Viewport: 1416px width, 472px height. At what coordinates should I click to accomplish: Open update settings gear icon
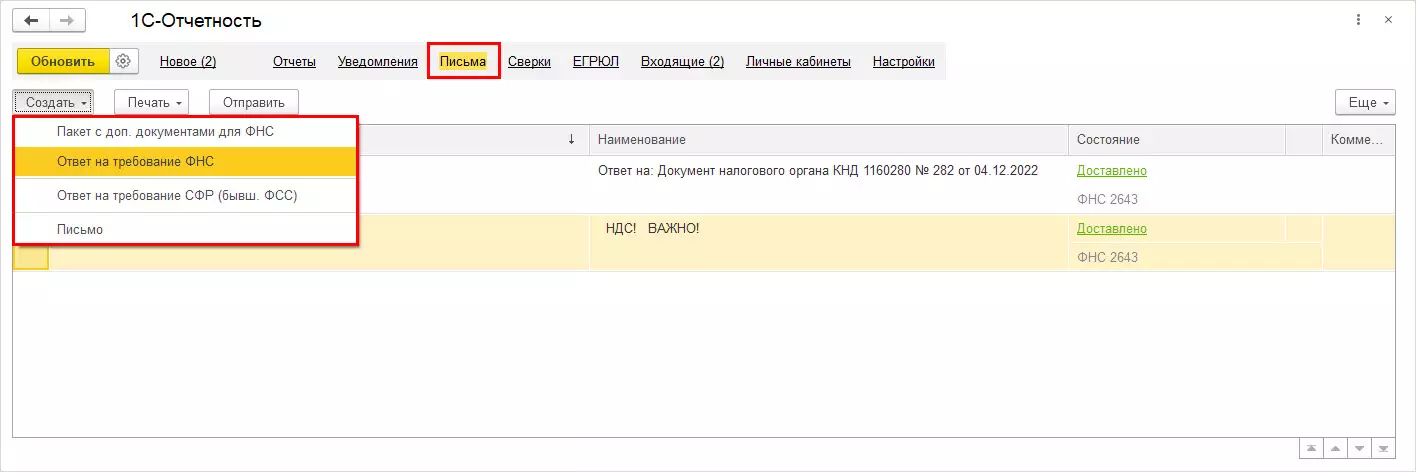123,61
